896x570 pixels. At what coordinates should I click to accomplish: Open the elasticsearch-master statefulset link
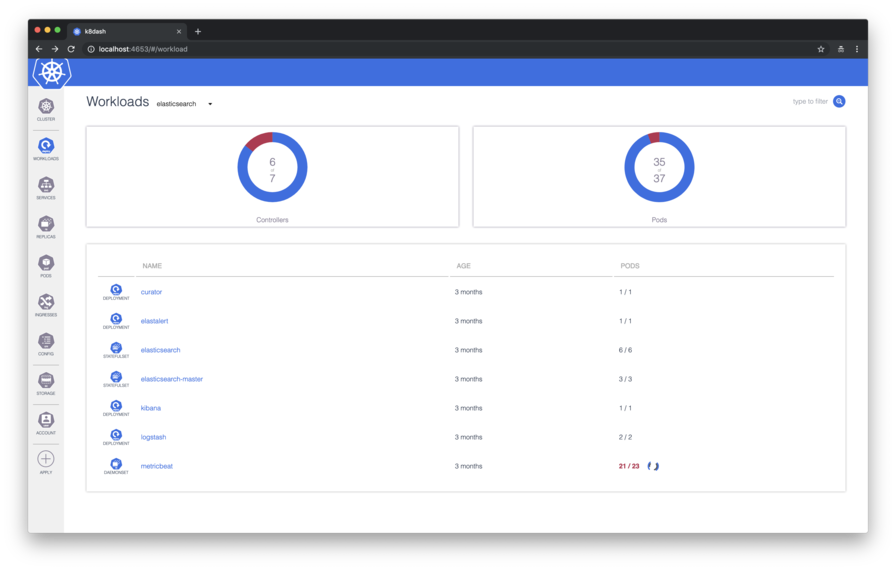pyautogui.click(x=172, y=379)
